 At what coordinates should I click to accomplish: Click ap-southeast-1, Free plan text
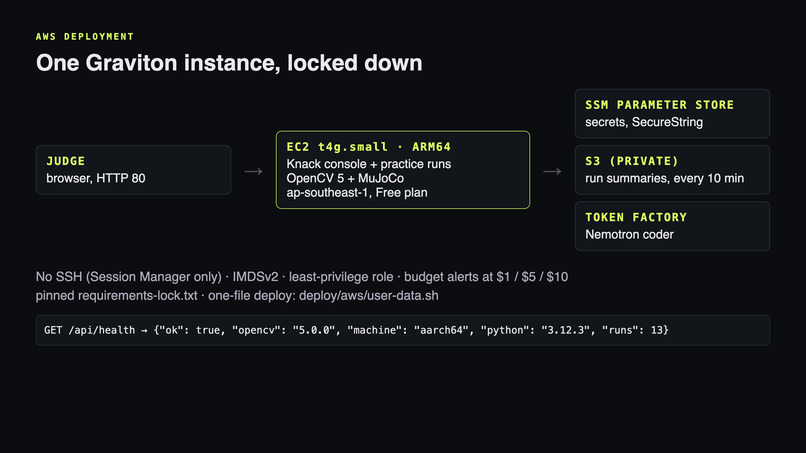pyautogui.click(x=357, y=193)
